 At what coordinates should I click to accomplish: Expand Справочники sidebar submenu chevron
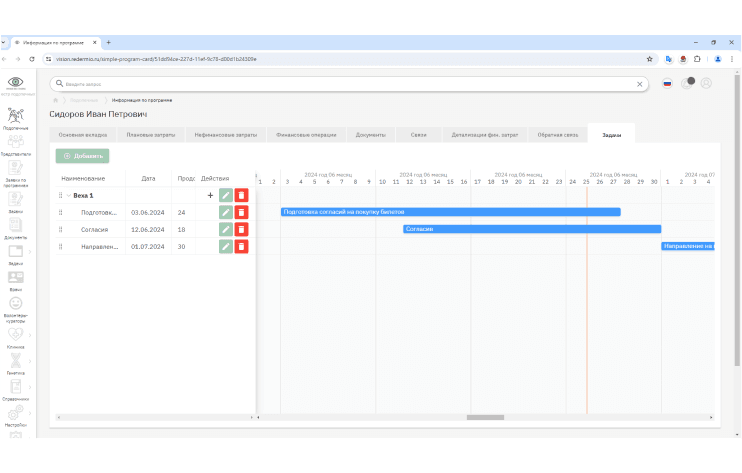point(30,387)
